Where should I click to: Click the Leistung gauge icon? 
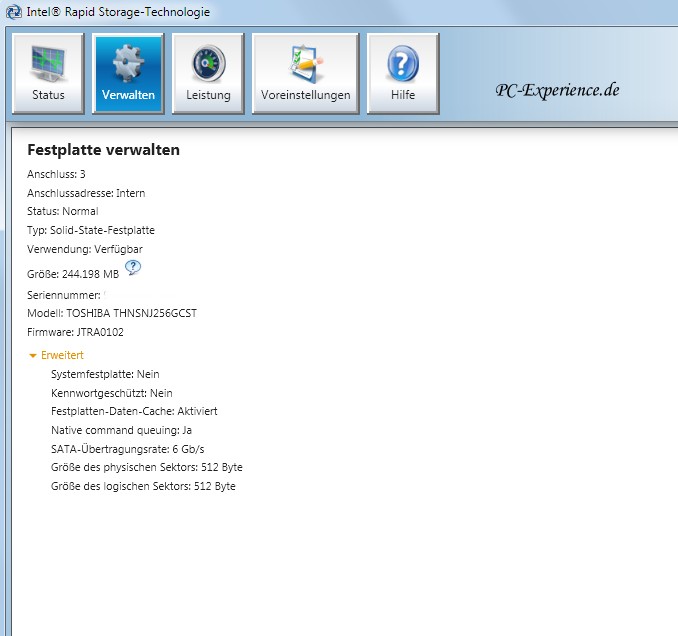208,63
